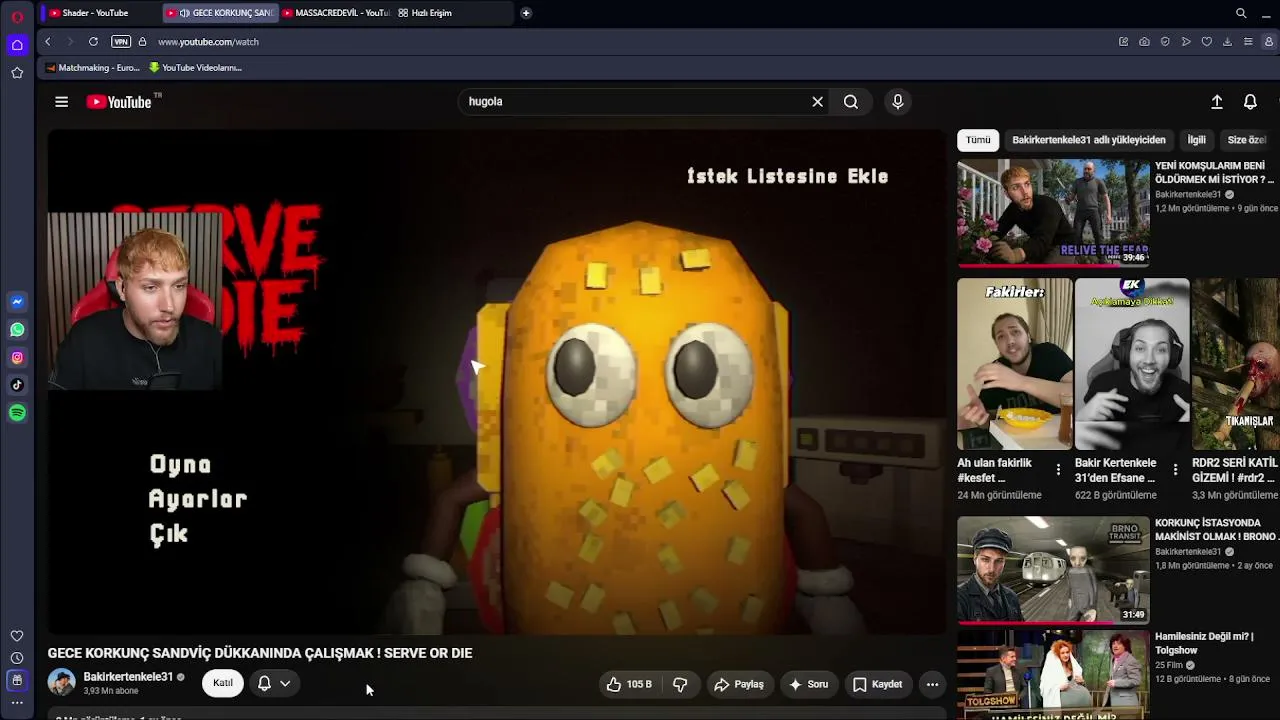
Task: Launch Instagram from the Opera sidebar
Action: point(17,358)
